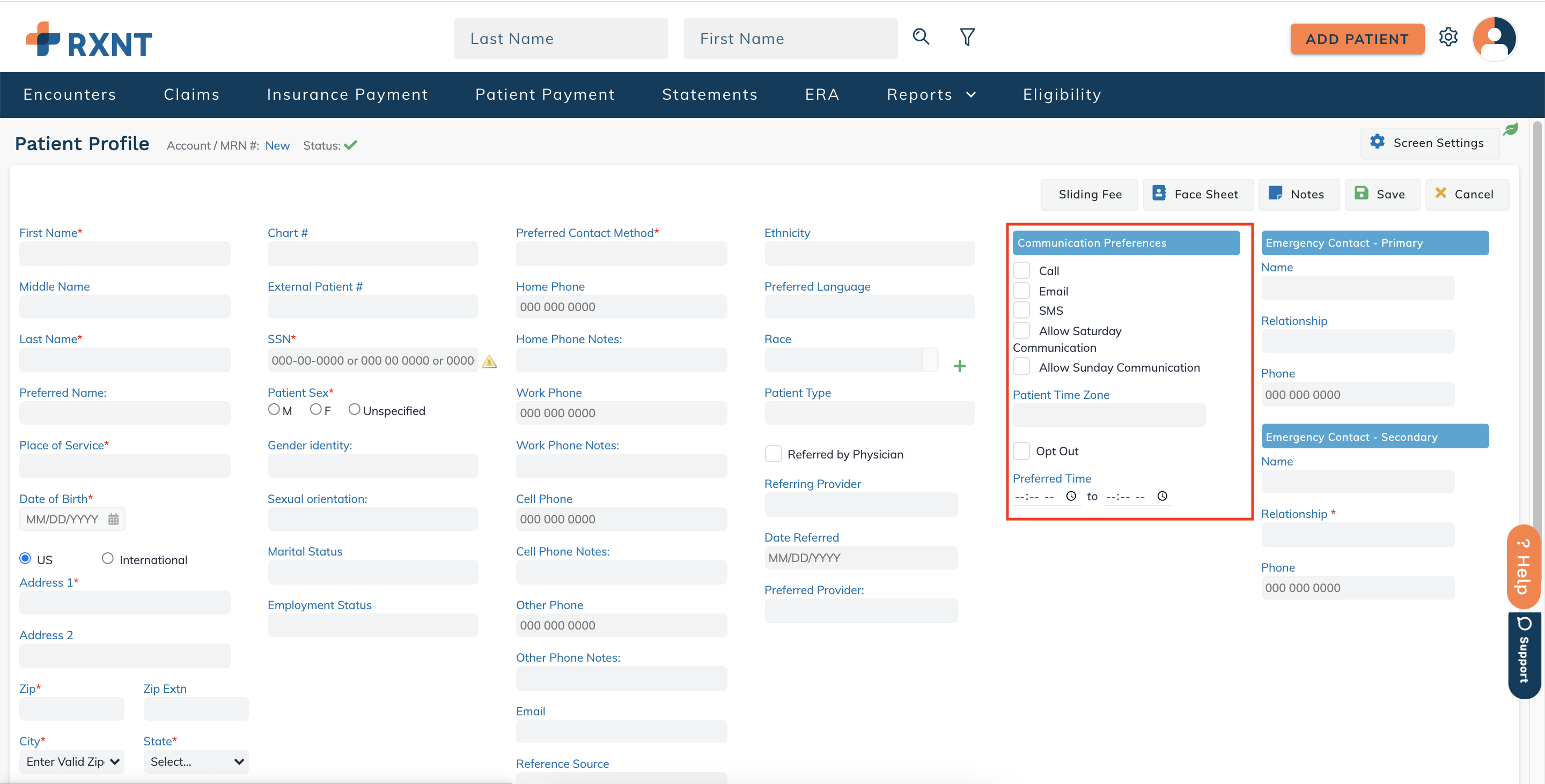Add a race with the green plus icon
This screenshot has width=1545, height=784.
(960, 366)
